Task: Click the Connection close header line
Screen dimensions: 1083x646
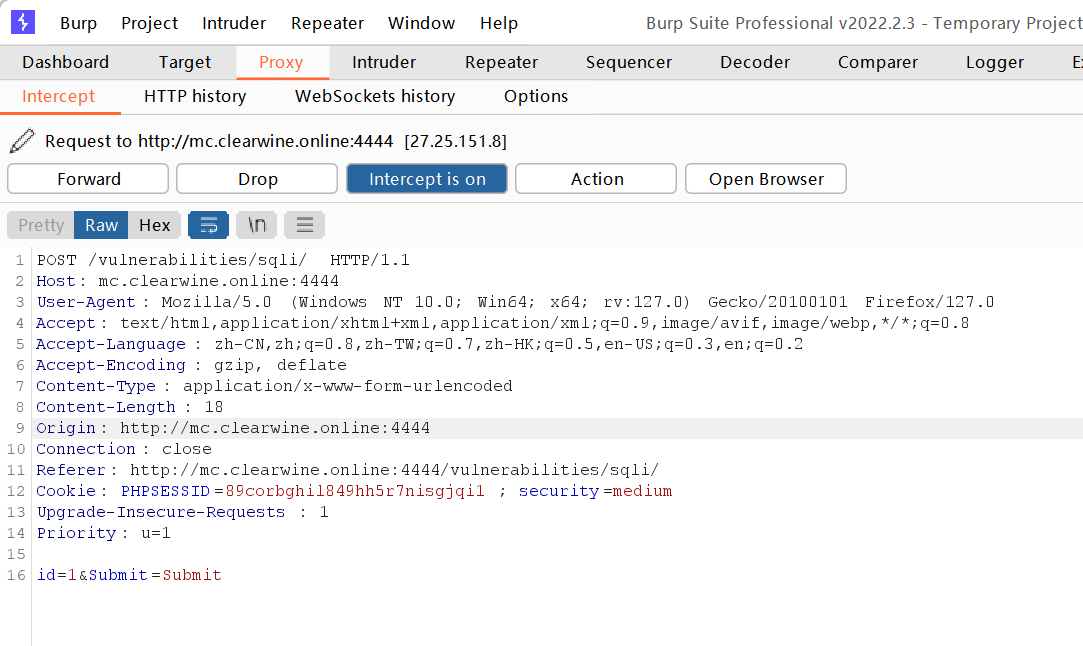Action: pos(124,449)
